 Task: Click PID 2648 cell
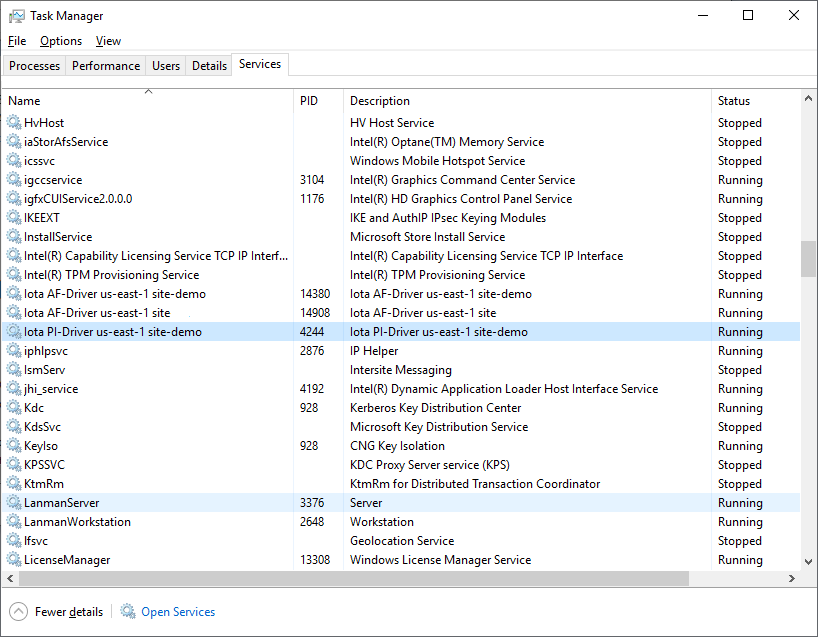coord(312,522)
